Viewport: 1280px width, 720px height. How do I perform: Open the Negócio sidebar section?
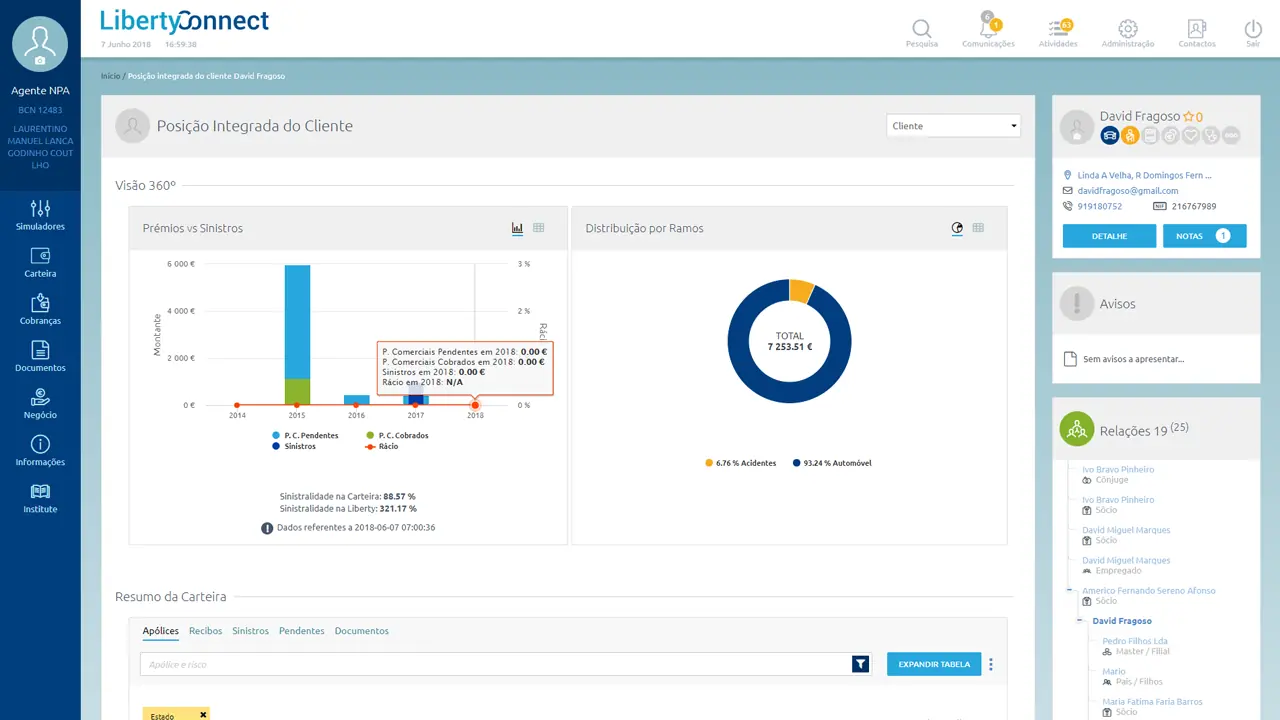coord(40,404)
